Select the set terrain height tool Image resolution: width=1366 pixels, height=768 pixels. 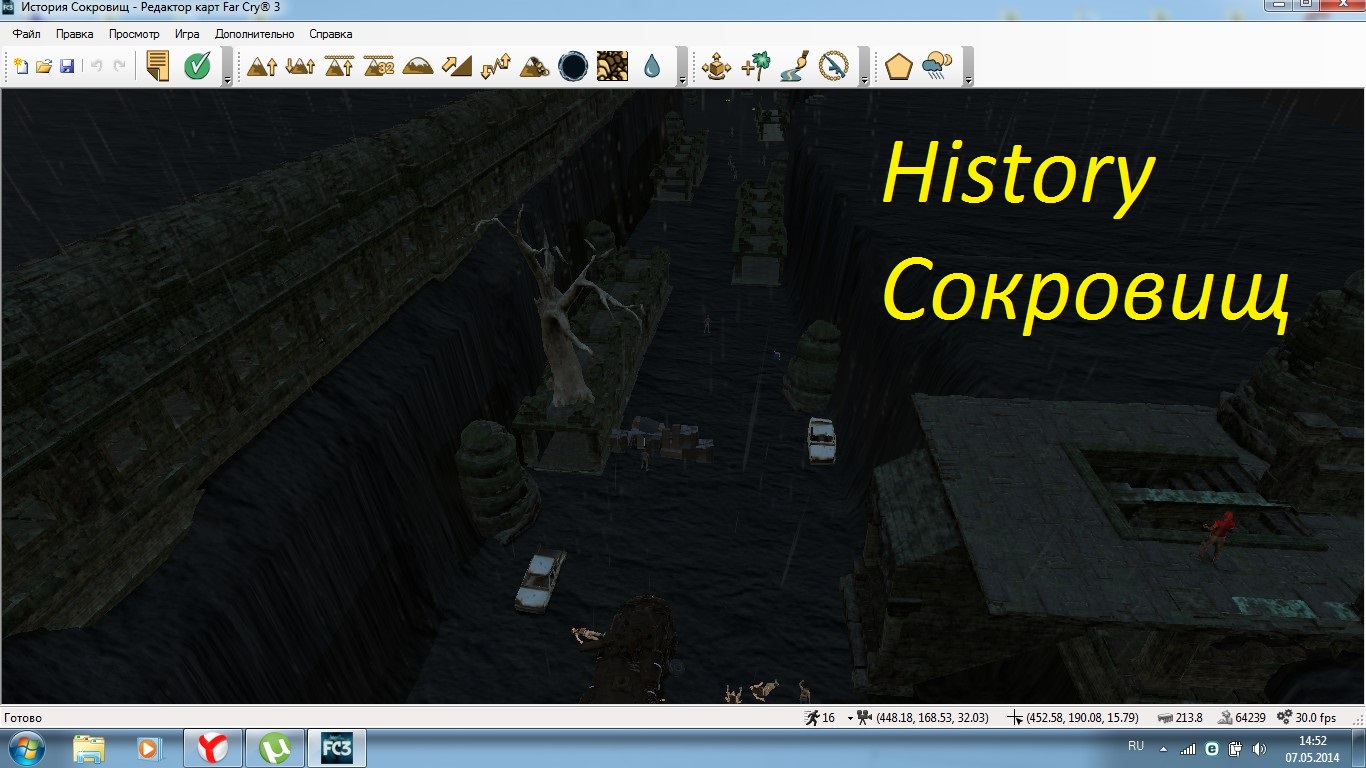point(340,66)
